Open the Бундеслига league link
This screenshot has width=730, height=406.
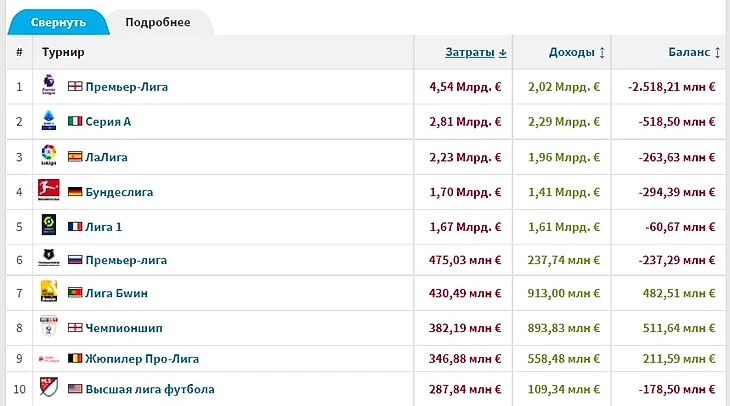pyautogui.click(x=119, y=192)
